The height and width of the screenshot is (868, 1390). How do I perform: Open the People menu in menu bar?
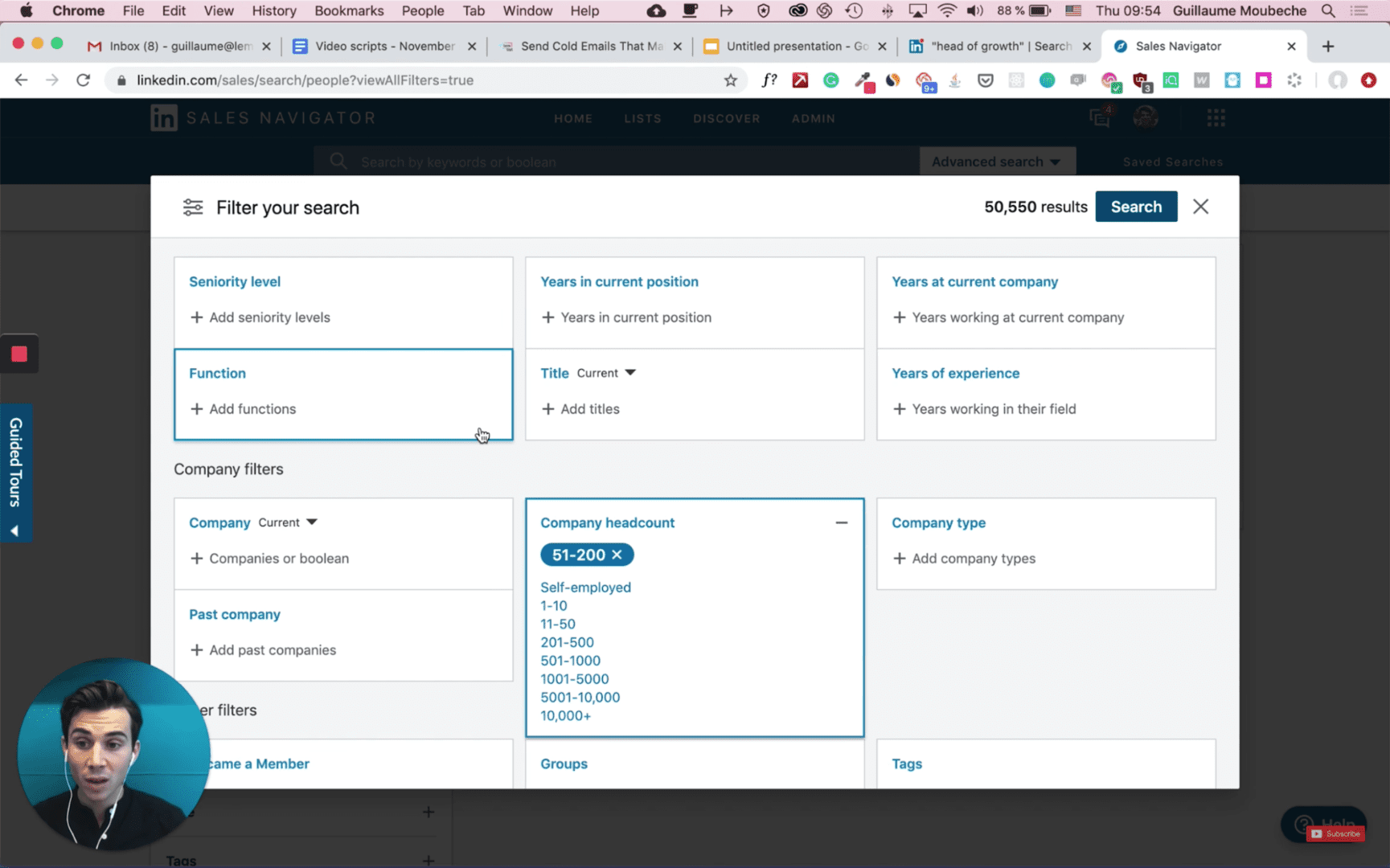click(x=423, y=10)
